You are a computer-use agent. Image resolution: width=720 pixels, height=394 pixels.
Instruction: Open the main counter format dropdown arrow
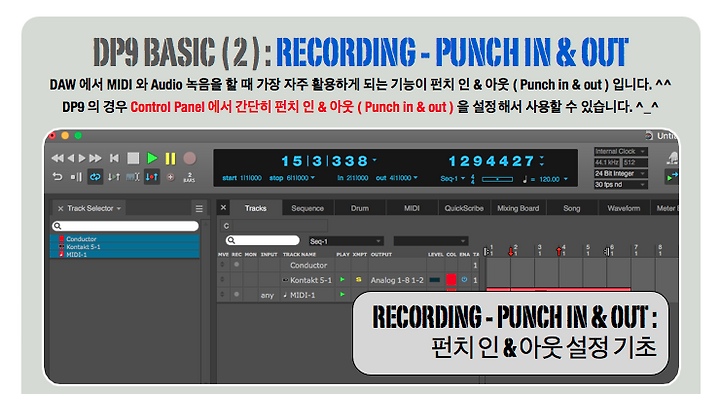click(375, 160)
